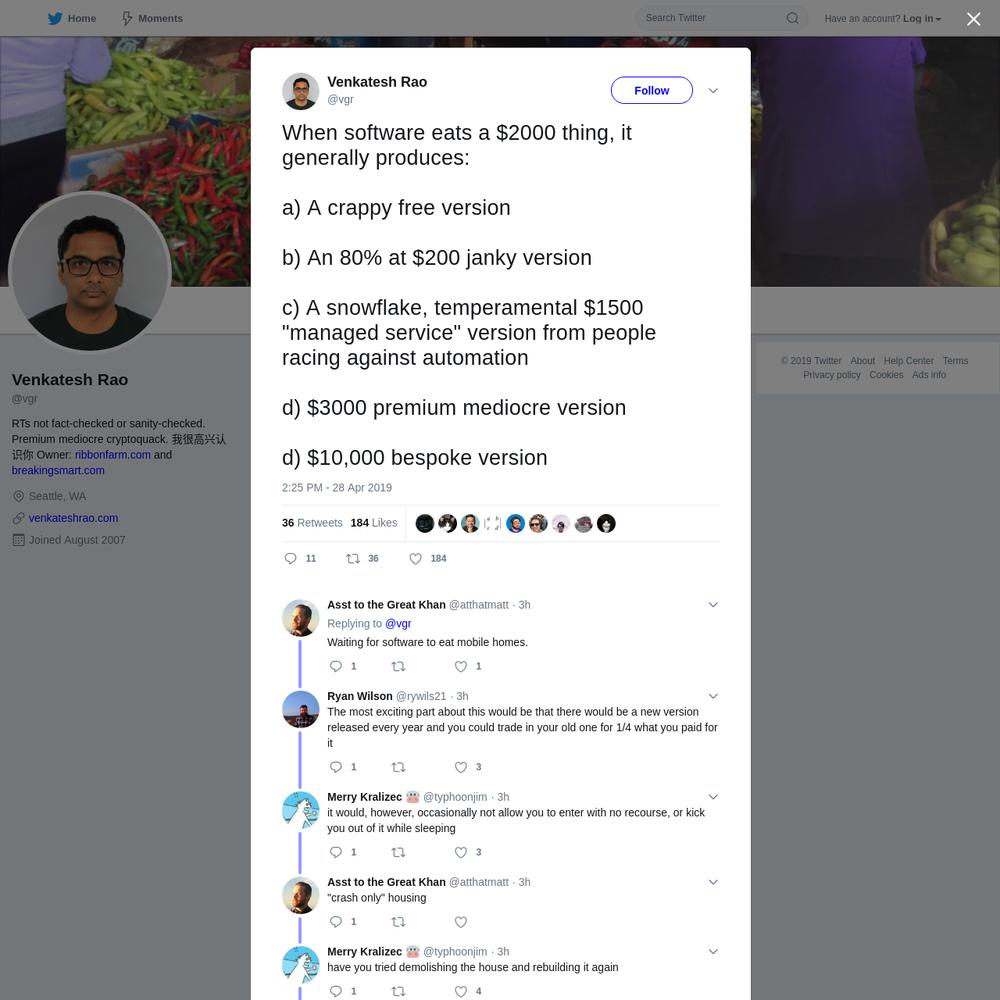Click the search magnifier icon
Screen dimensions: 1000x1000
coord(792,18)
